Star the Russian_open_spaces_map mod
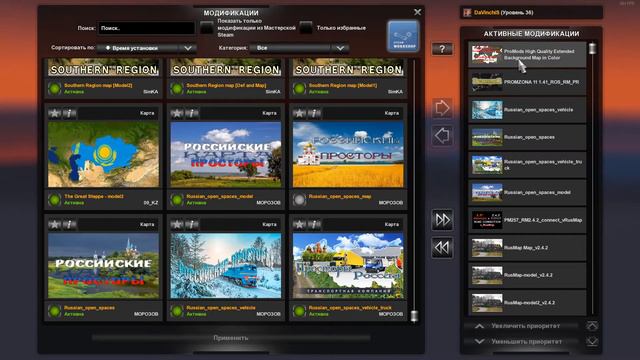 point(299,113)
